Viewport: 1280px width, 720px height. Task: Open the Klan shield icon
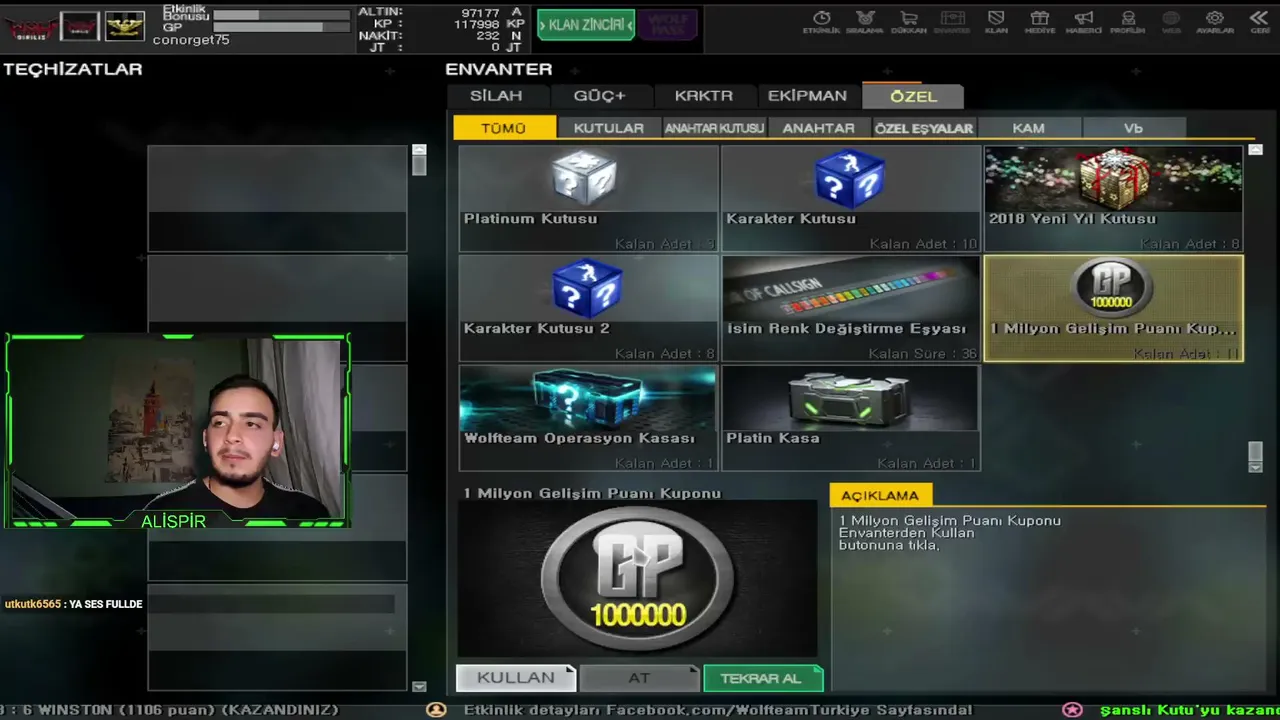click(x=996, y=22)
